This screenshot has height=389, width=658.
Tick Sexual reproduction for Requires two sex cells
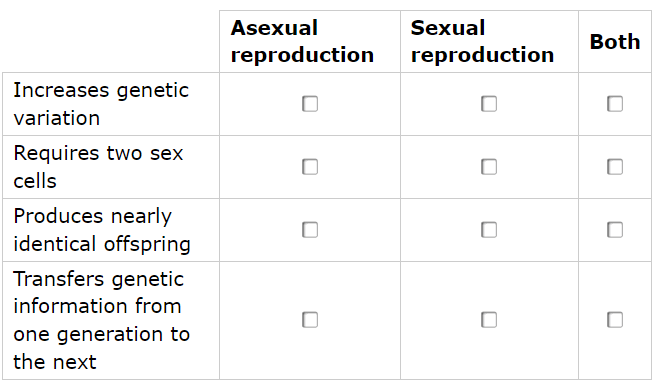point(489,167)
